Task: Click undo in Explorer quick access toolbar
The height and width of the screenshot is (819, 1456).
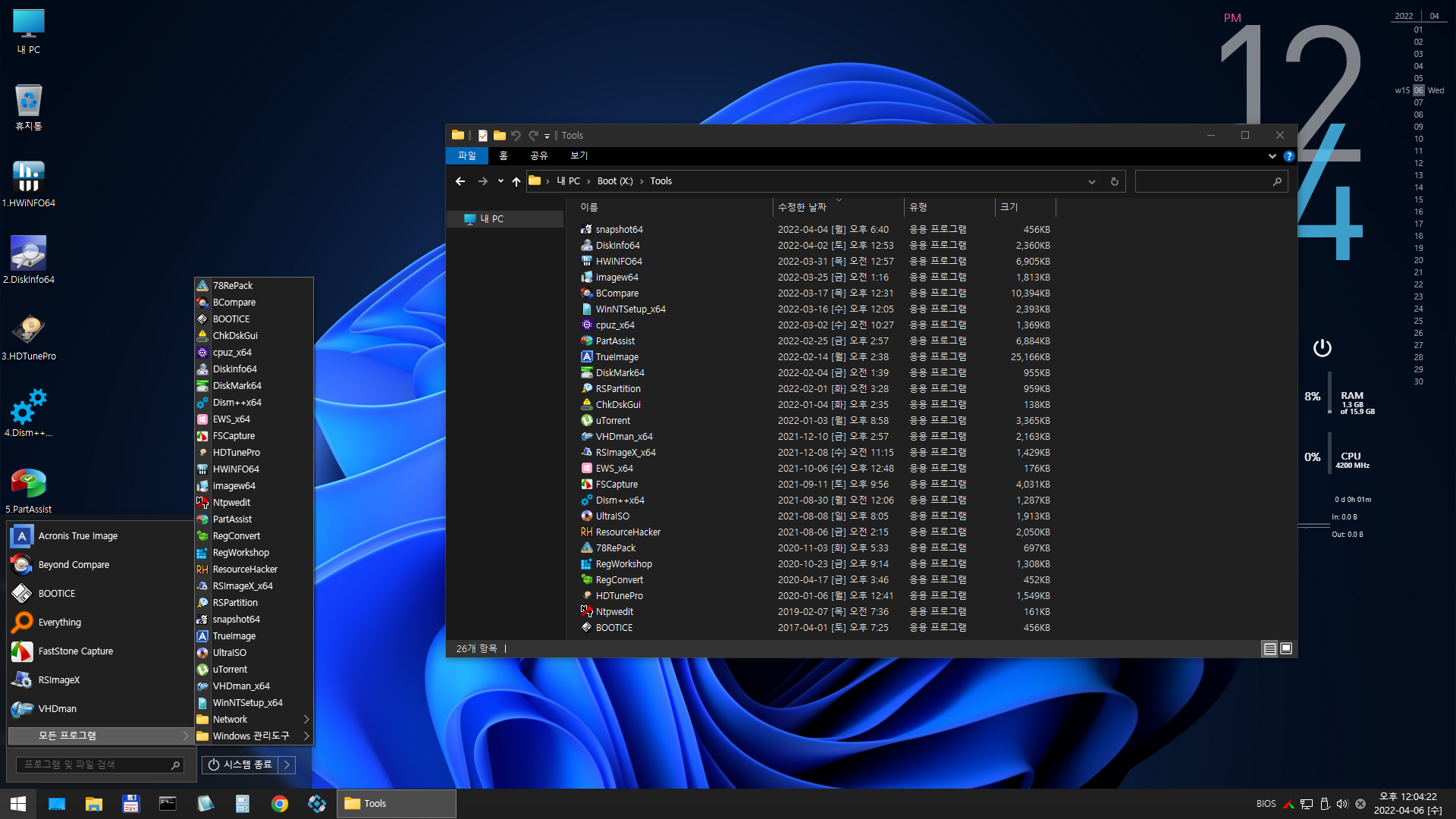Action: tap(516, 136)
